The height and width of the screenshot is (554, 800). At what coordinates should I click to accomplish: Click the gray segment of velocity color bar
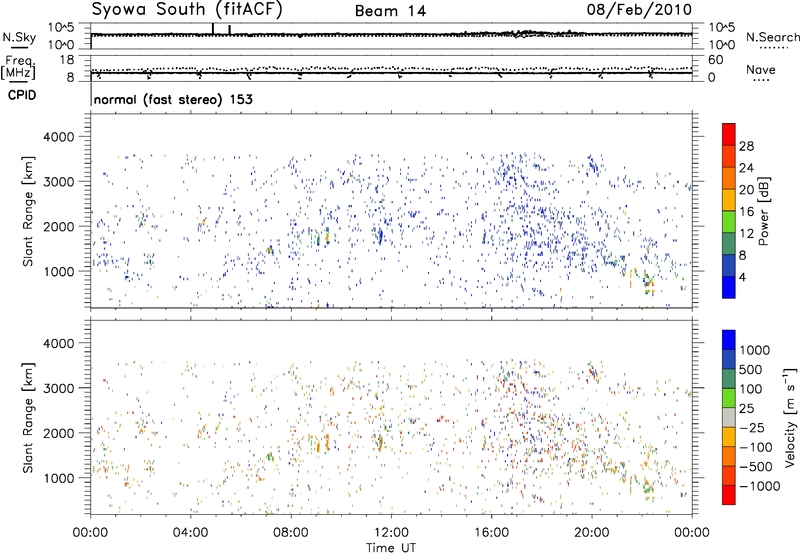[x=729, y=418]
